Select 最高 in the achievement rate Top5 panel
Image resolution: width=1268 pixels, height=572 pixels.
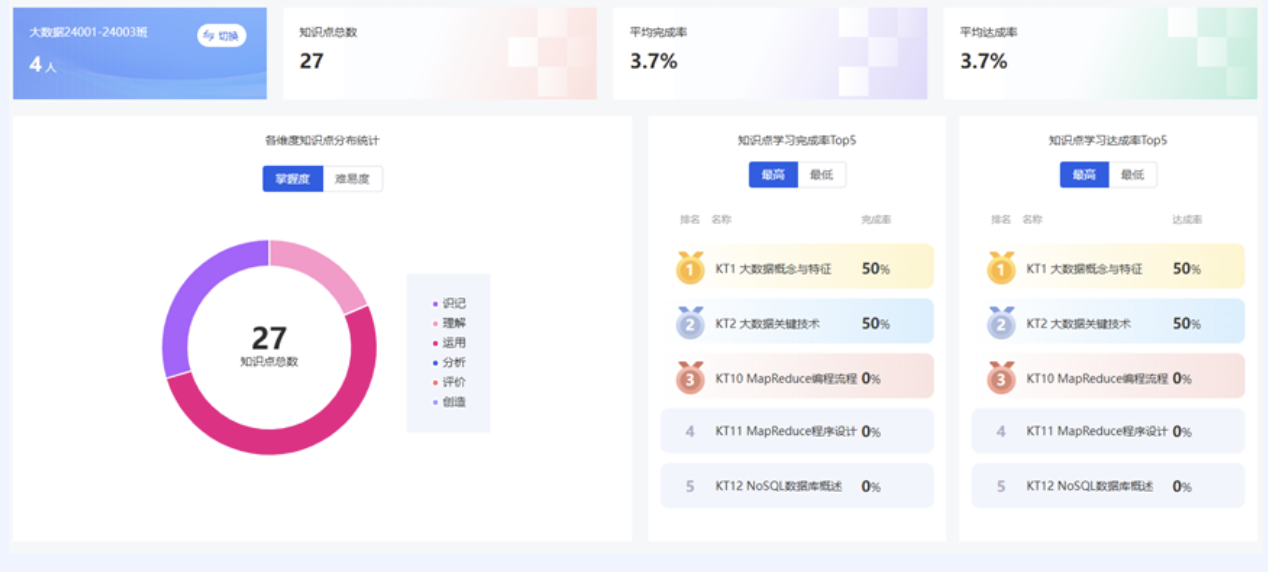1084,175
